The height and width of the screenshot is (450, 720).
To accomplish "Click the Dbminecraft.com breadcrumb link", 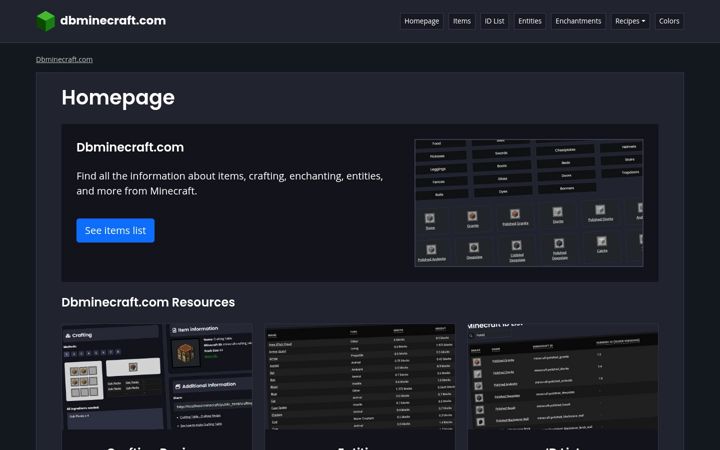I will 64,59.
